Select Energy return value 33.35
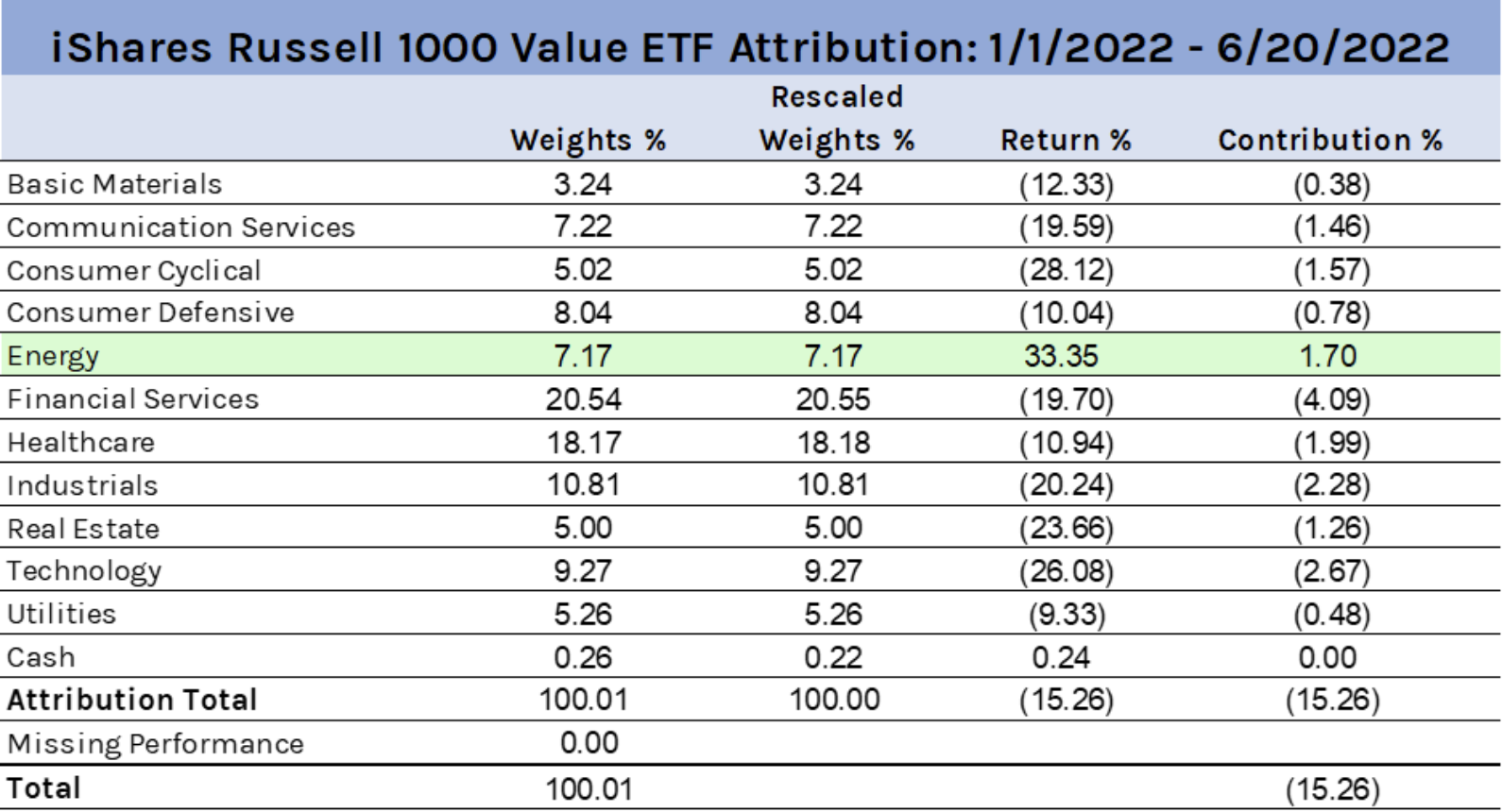The height and width of the screenshot is (812, 1502). coord(1061,356)
